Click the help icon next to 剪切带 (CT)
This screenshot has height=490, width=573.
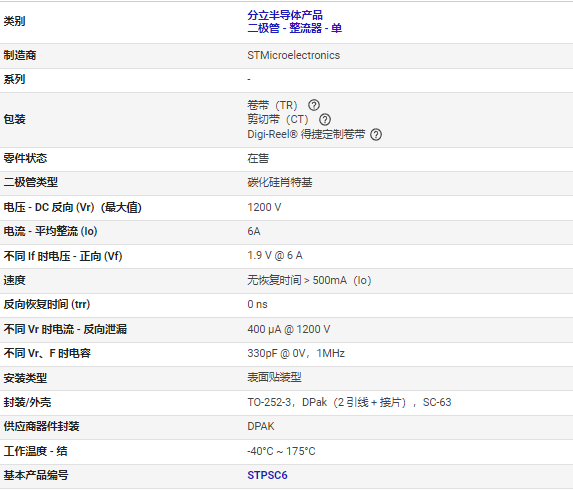tap(325, 119)
